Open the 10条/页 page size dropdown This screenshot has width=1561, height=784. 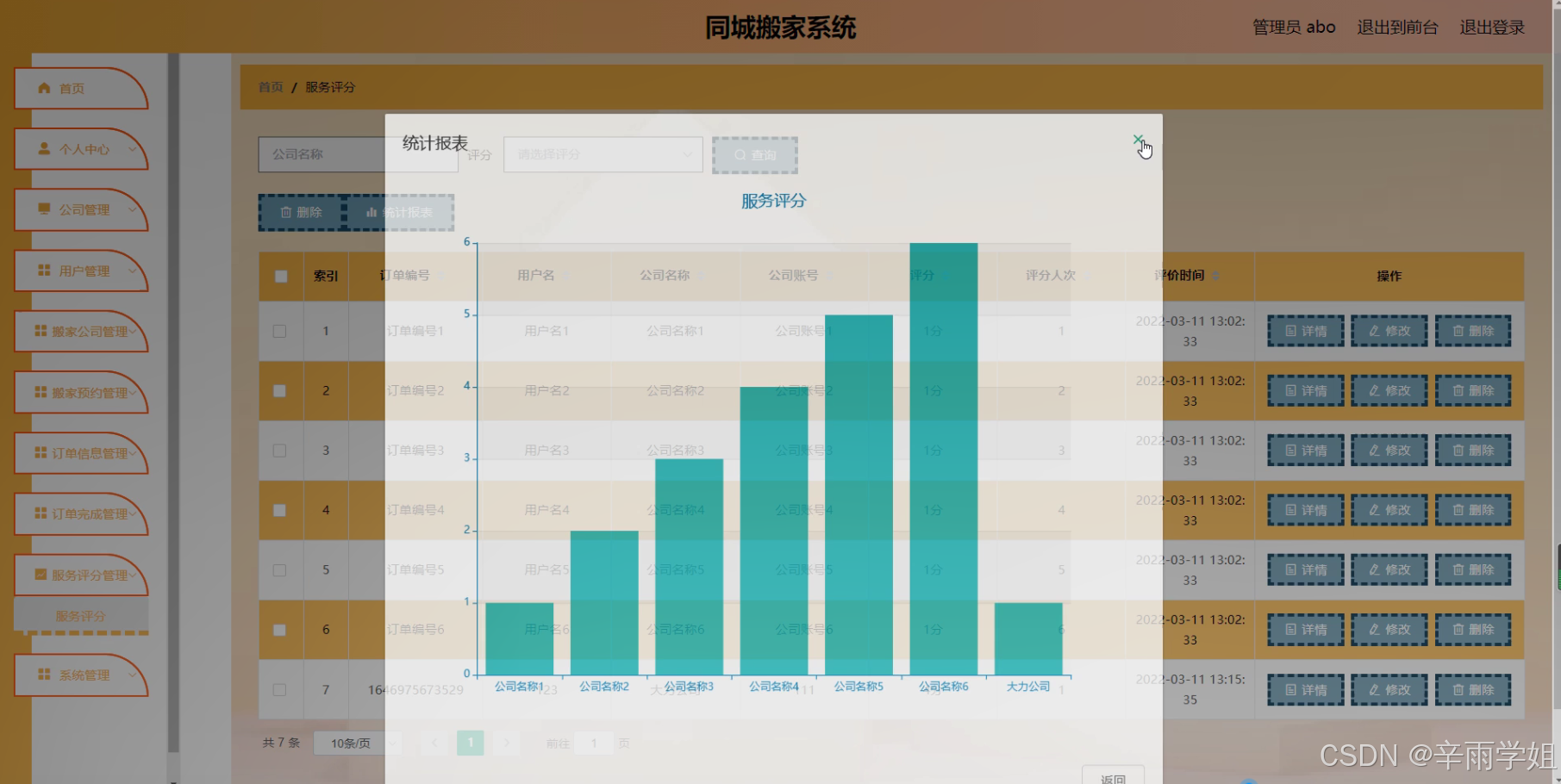click(x=356, y=743)
